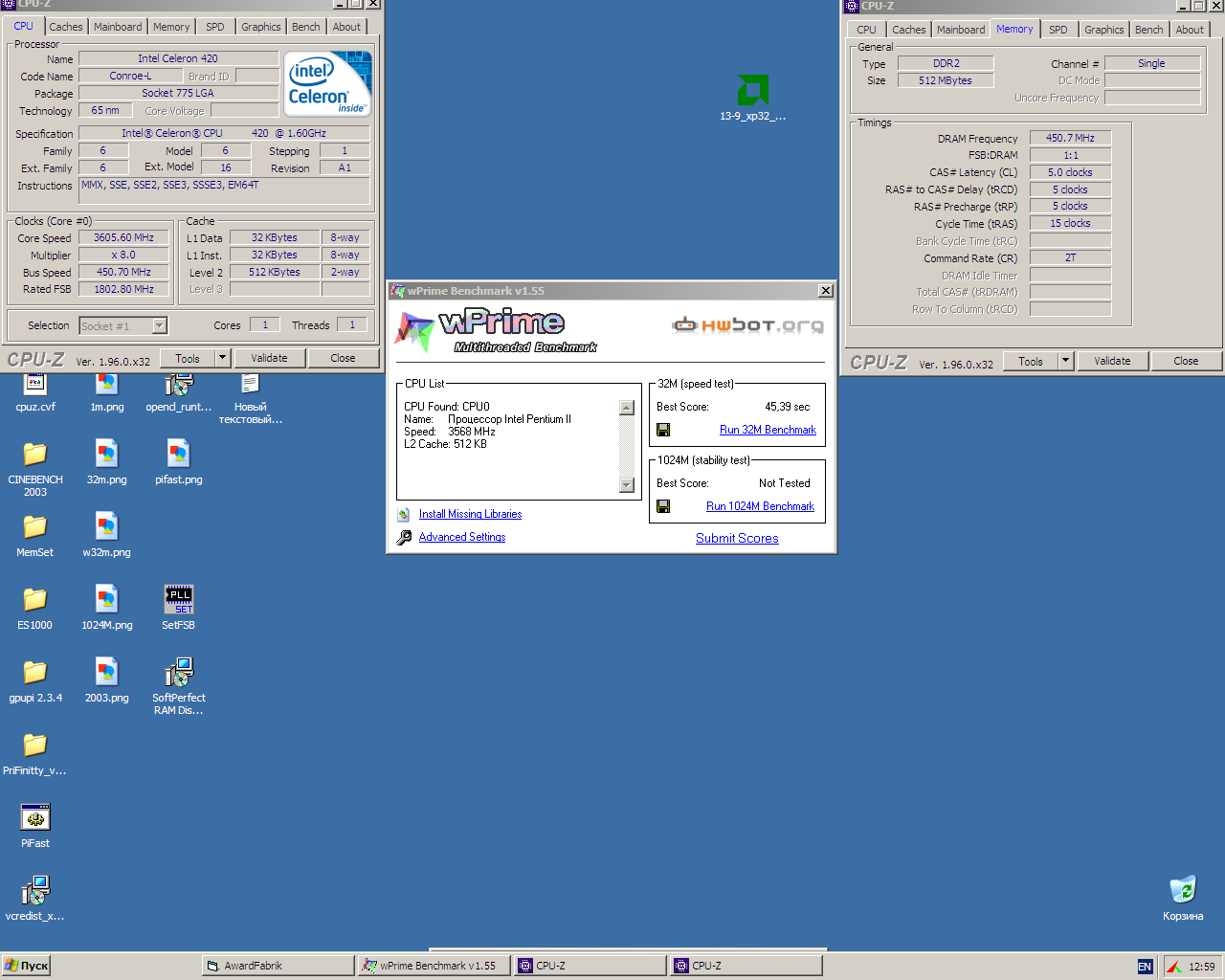Expand Tools dropdown arrow in left CPU-Z
The height and width of the screenshot is (980, 1225).
pyautogui.click(x=223, y=358)
